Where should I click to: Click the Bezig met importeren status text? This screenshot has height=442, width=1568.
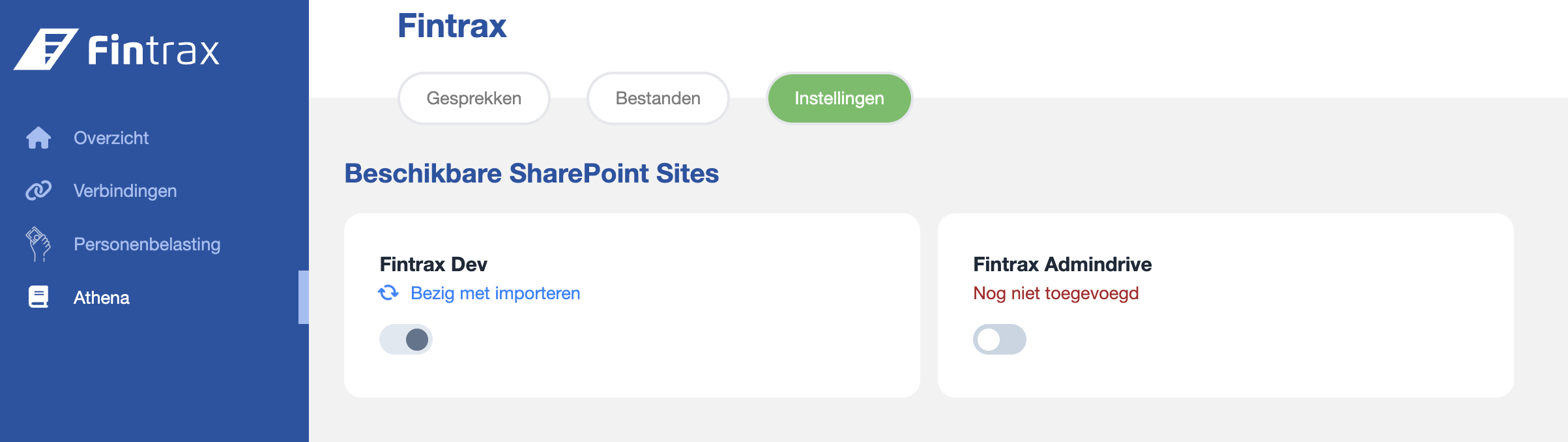click(x=495, y=293)
